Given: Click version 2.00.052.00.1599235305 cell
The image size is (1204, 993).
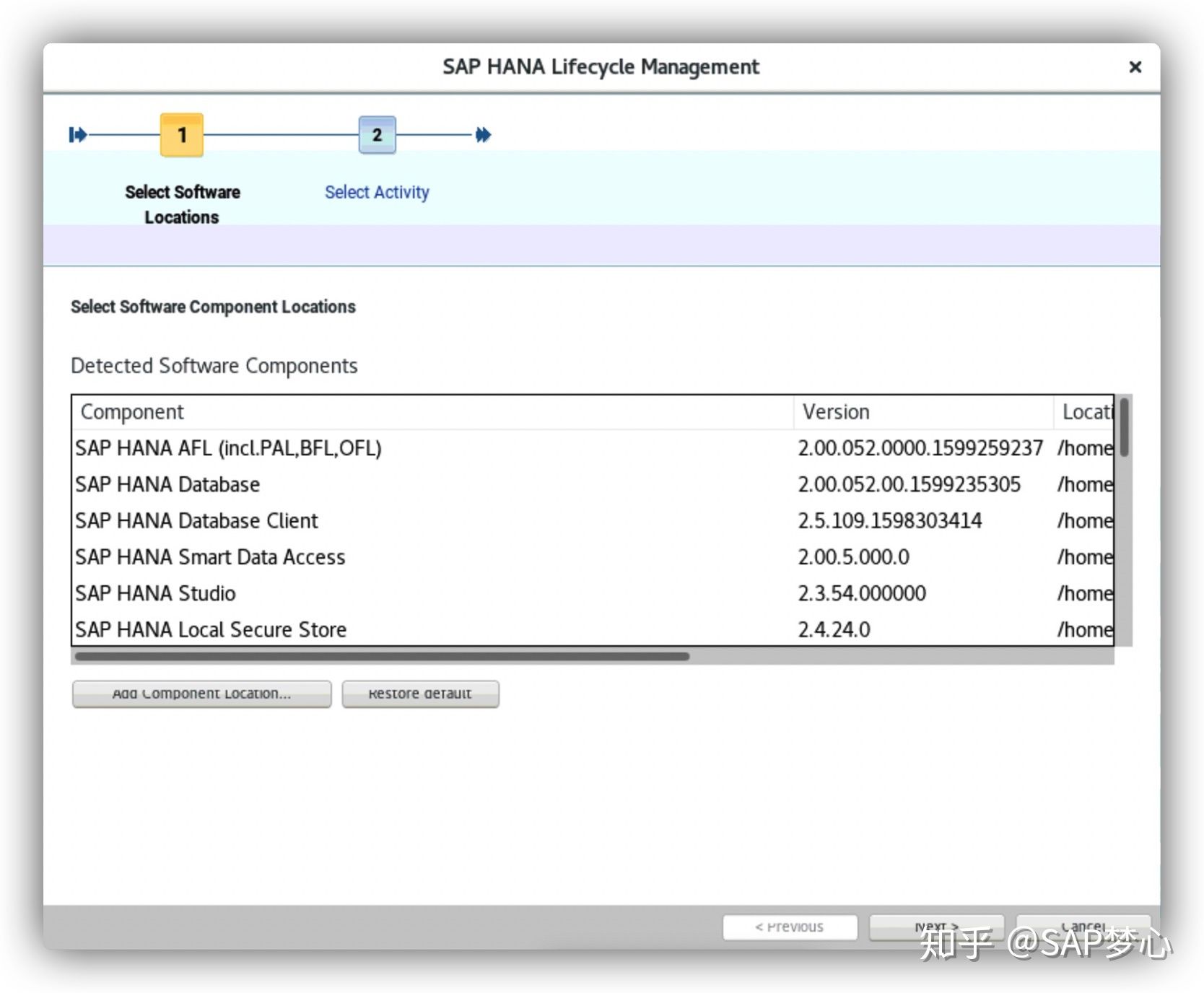Looking at the screenshot, I should 909,484.
